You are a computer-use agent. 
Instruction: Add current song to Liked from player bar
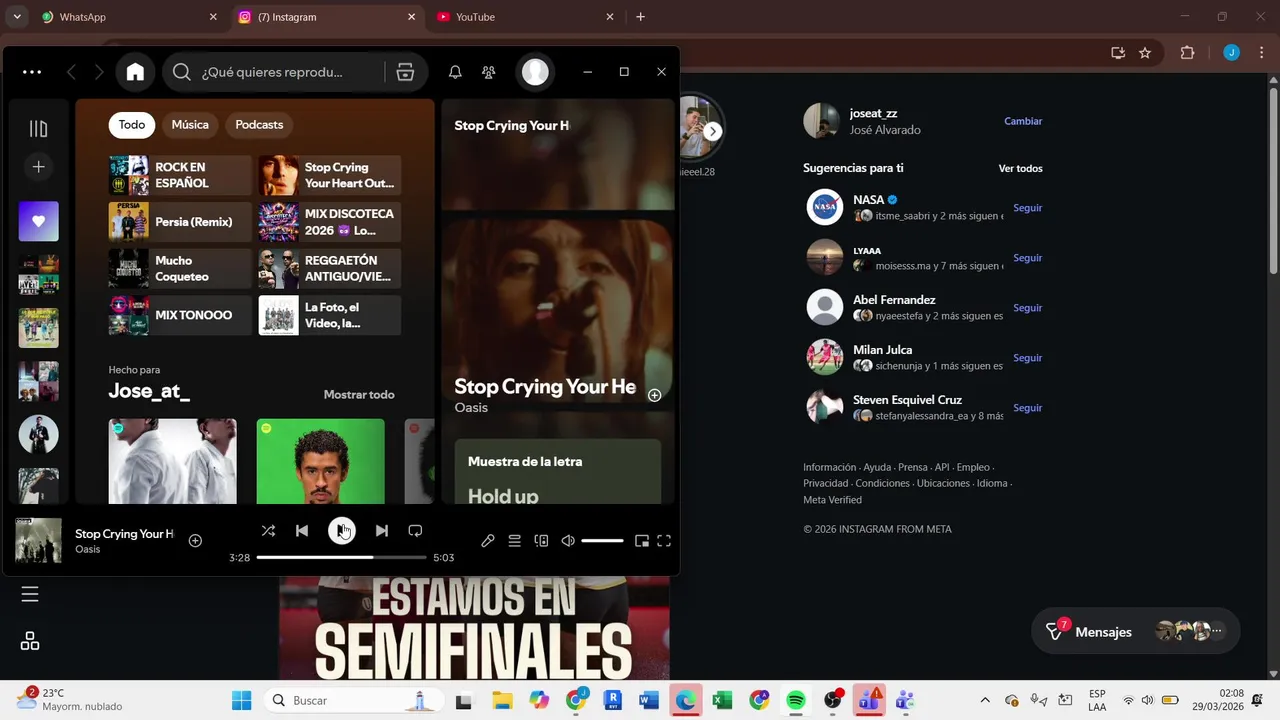(195, 541)
